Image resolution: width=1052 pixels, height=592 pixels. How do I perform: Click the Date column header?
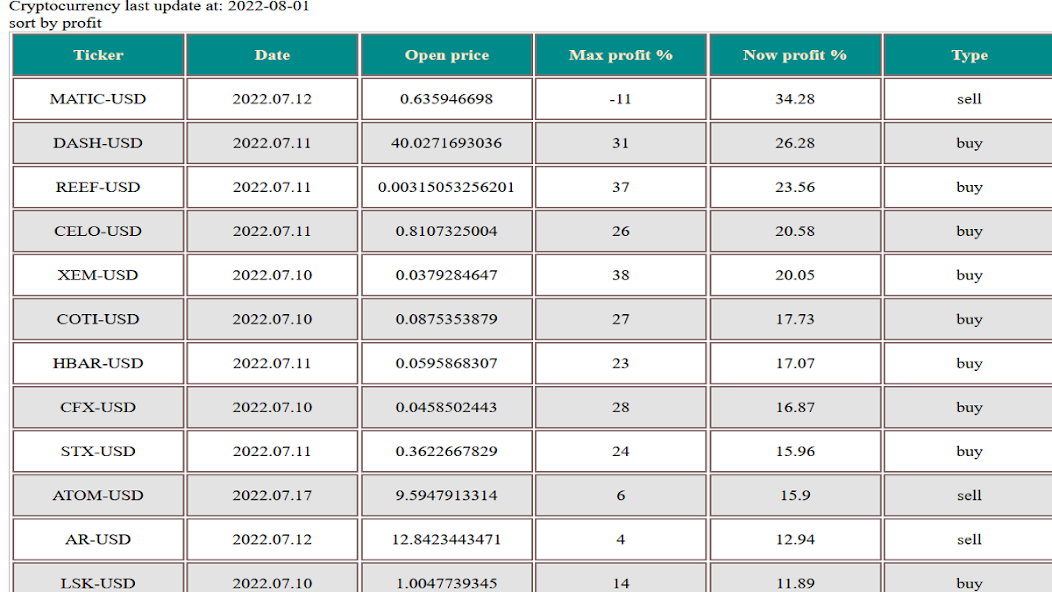[x=272, y=55]
